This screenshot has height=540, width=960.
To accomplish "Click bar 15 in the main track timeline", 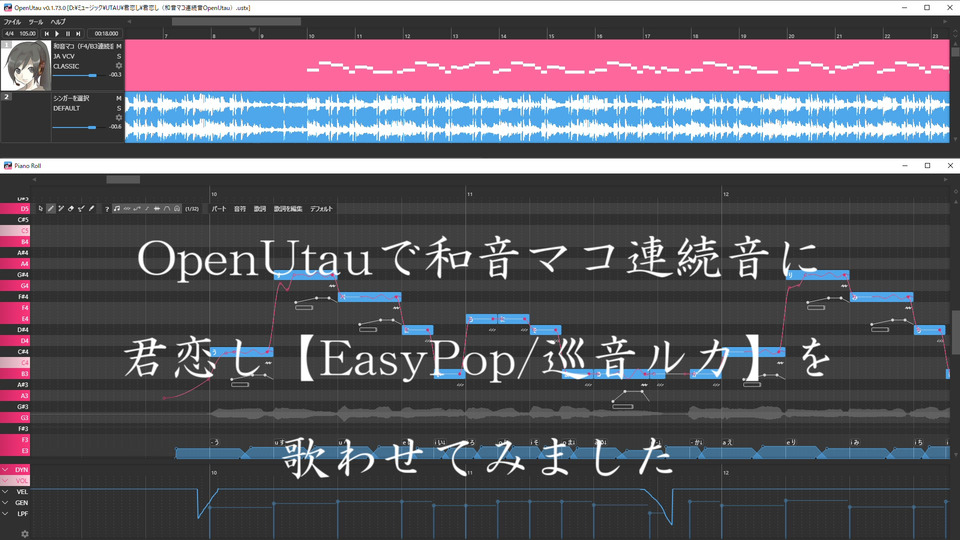I will point(552,36).
